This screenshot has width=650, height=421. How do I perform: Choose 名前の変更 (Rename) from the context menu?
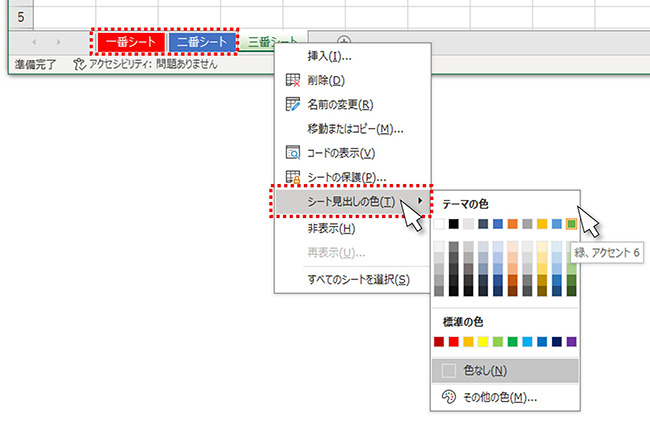pos(342,104)
